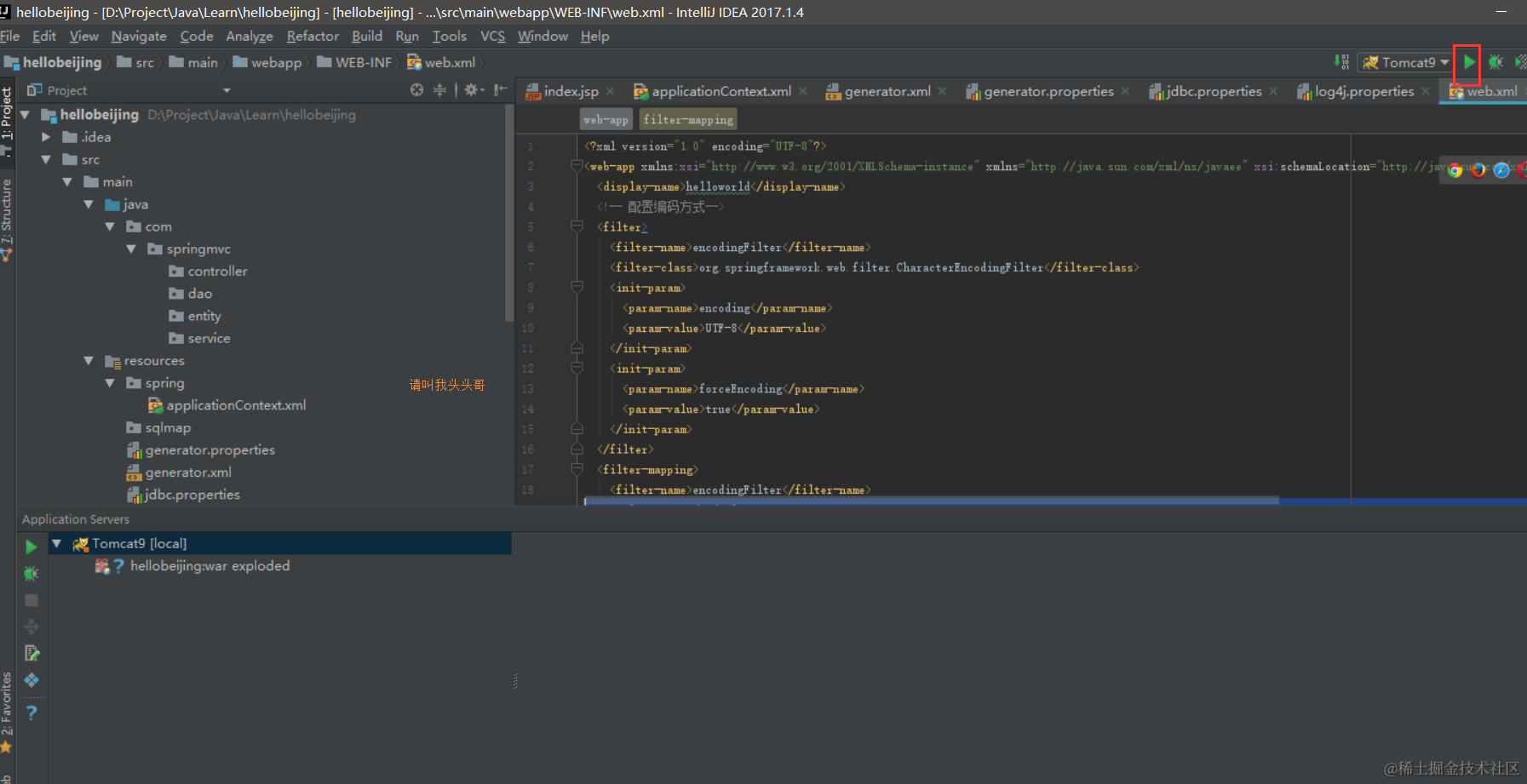Stop the server using the square stop icon

[x=32, y=599]
